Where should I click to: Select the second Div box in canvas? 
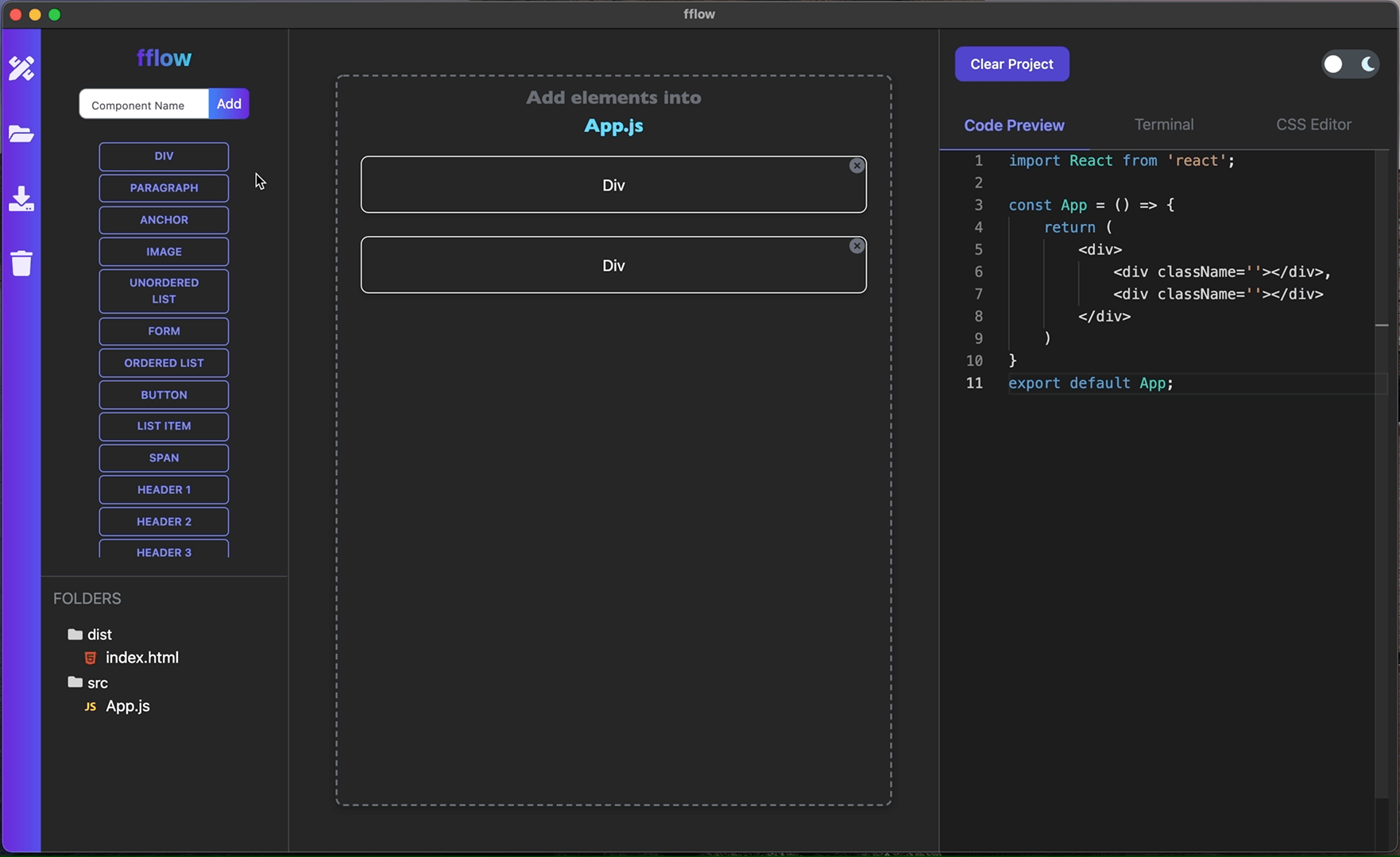coord(613,265)
